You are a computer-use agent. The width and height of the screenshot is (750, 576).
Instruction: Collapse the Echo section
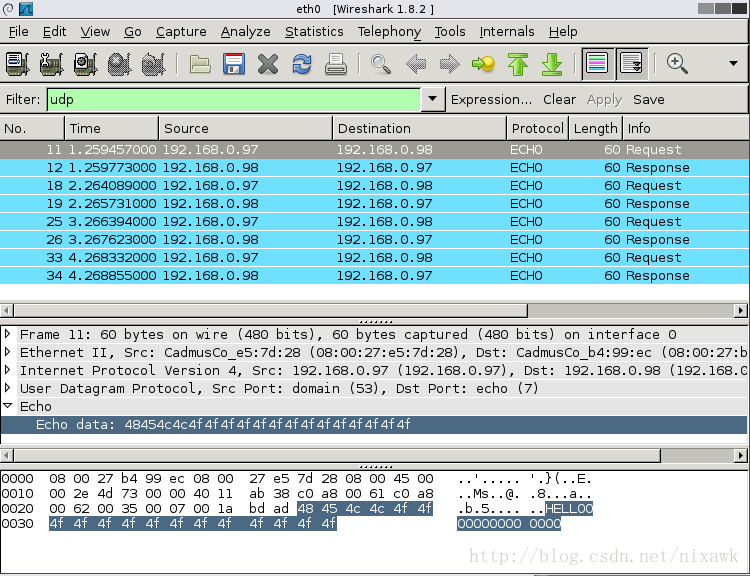pyautogui.click(x=8, y=405)
